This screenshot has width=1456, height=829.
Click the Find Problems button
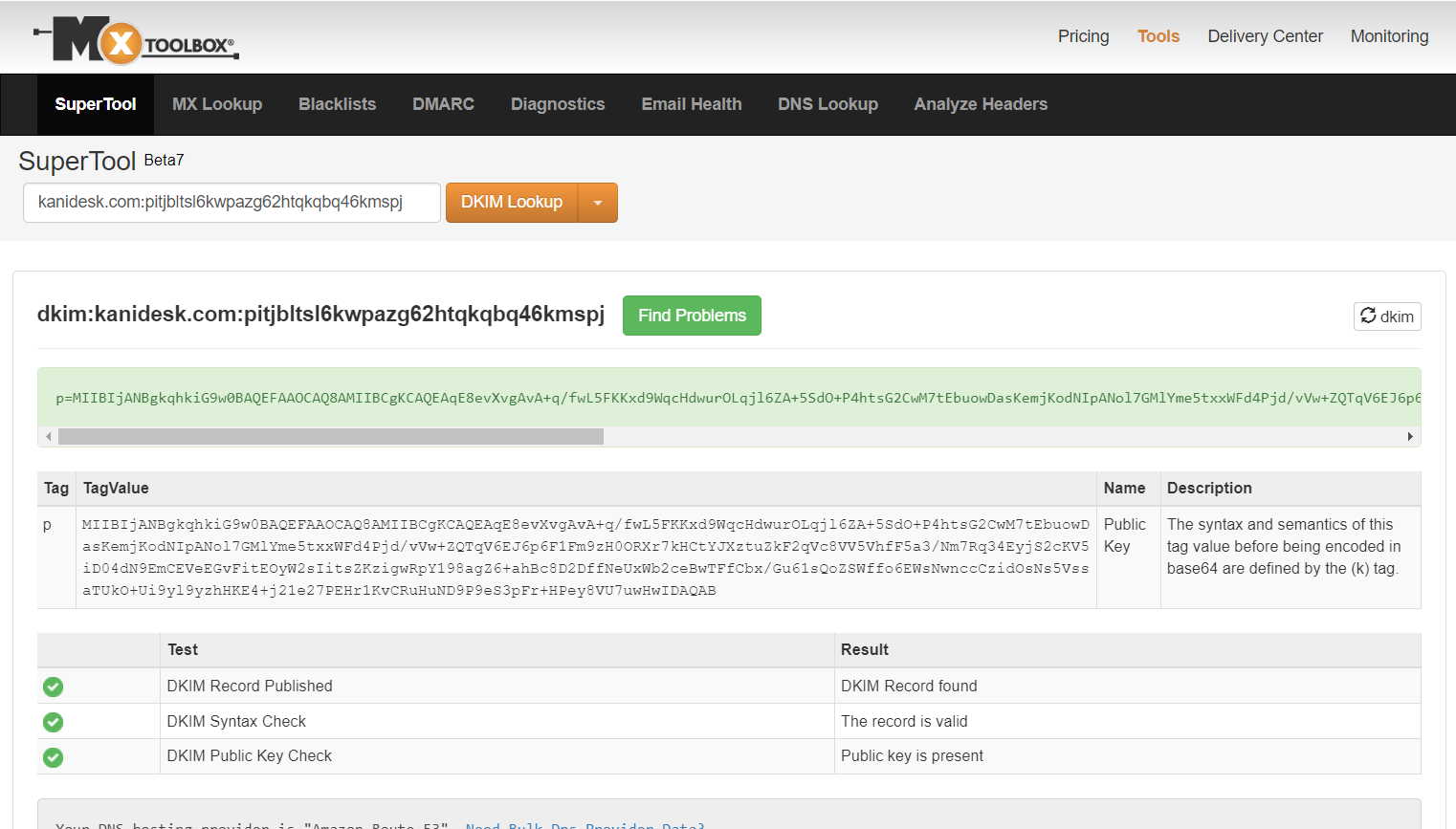pos(692,315)
